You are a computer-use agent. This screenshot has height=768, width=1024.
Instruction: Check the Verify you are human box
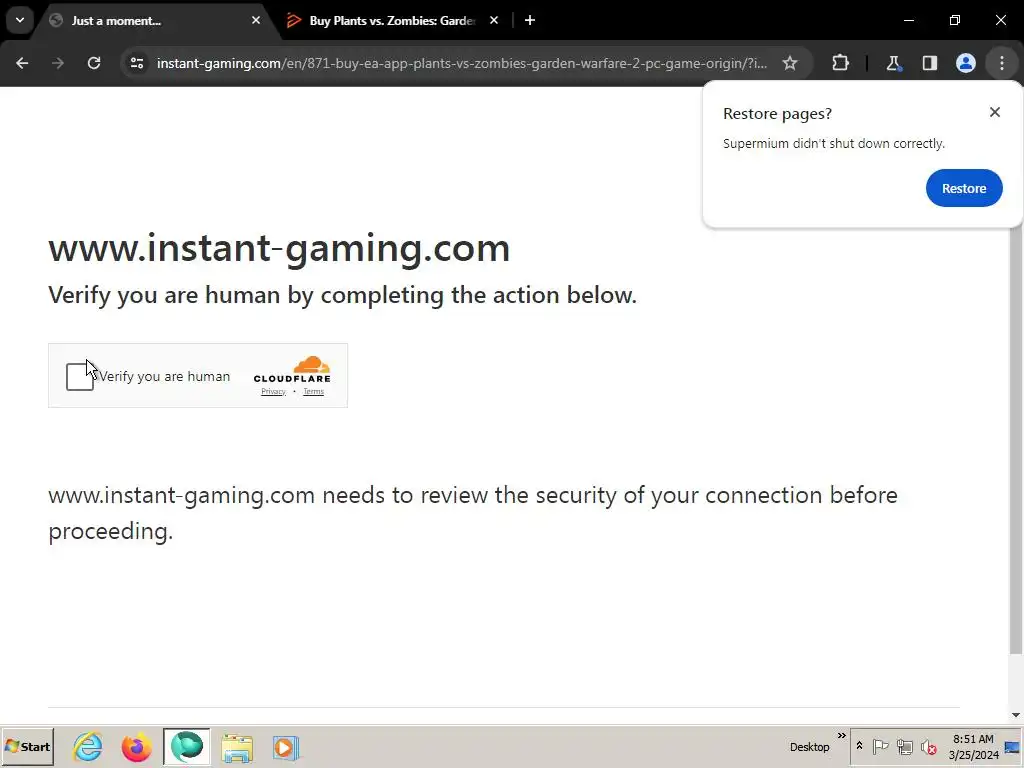(80, 377)
